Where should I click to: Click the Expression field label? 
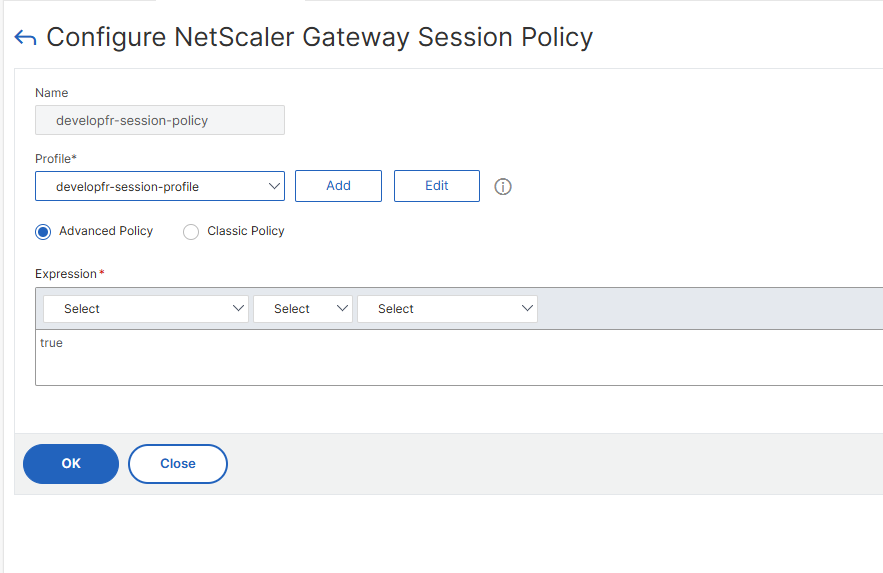coord(68,274)
